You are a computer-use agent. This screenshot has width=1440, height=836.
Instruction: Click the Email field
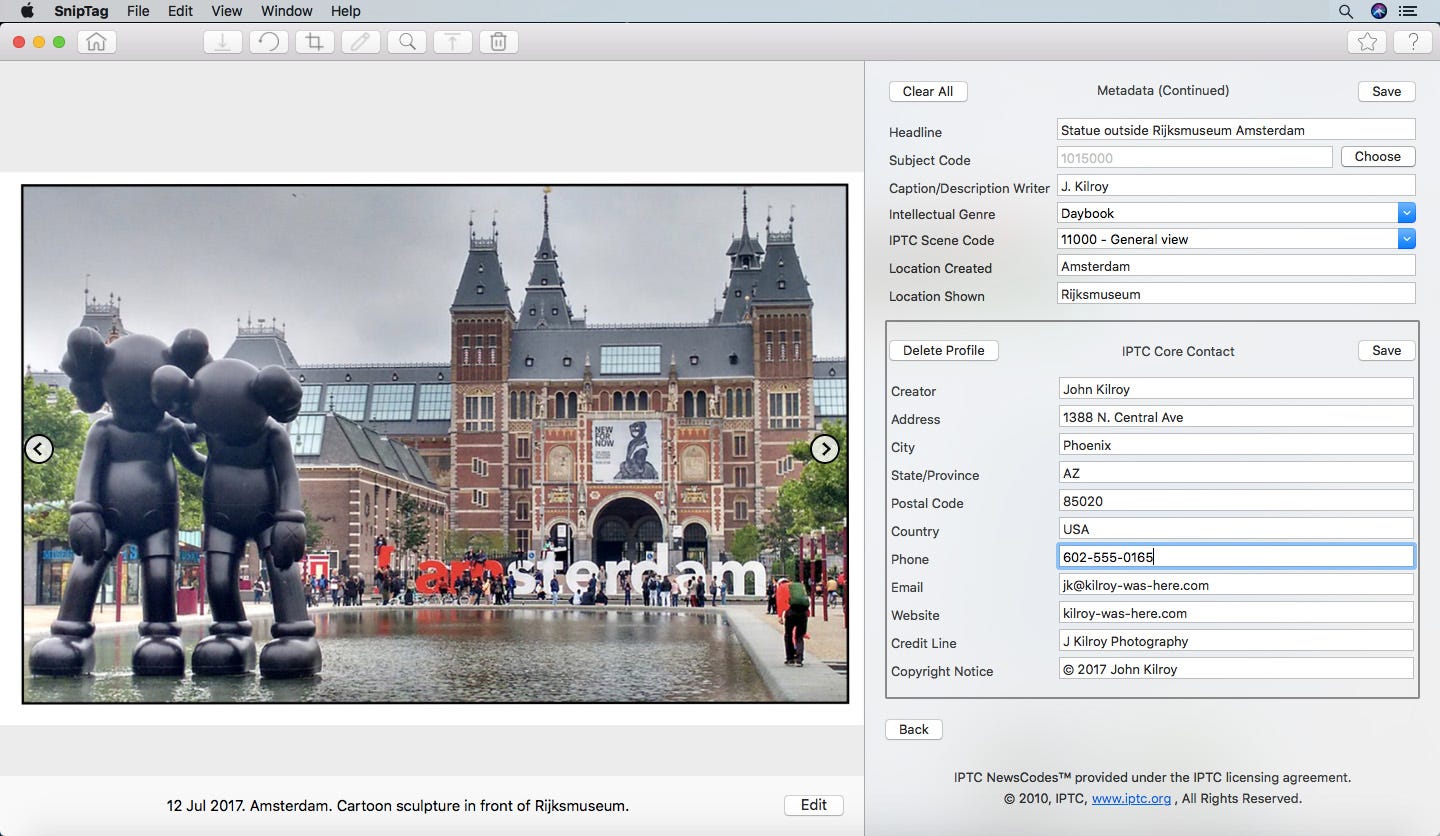[x=1236, y=584]
